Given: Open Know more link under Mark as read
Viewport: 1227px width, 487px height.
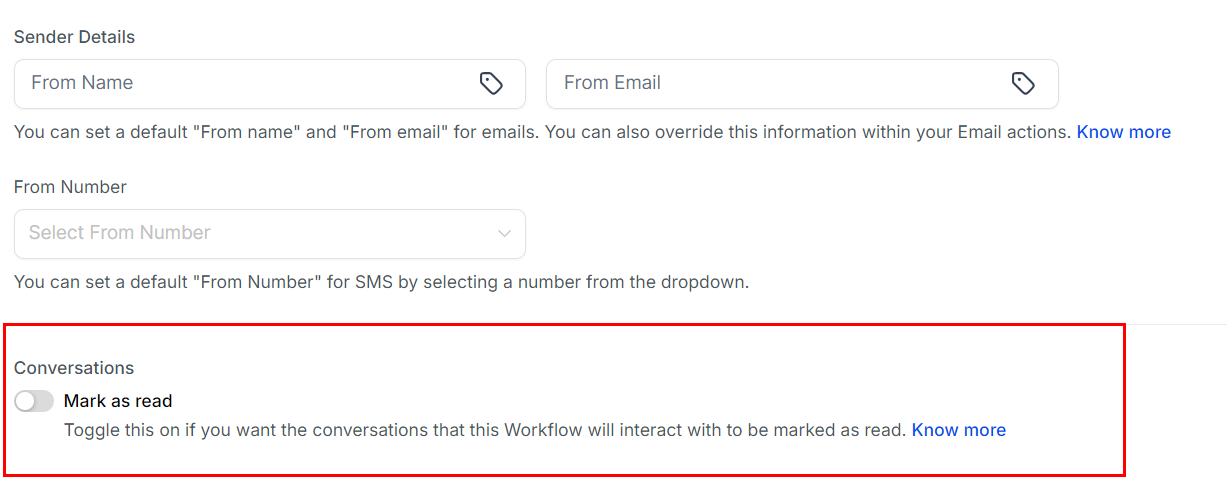Looking at the screenshot, I should point(958,430).
